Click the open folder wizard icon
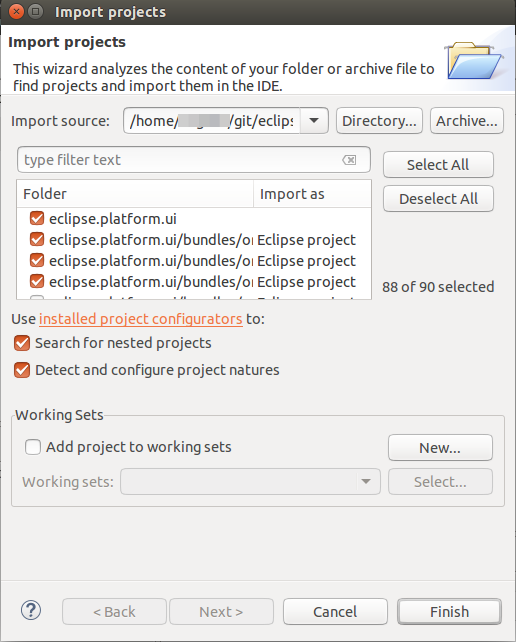516x642 pixels. [x=474, y=61]
